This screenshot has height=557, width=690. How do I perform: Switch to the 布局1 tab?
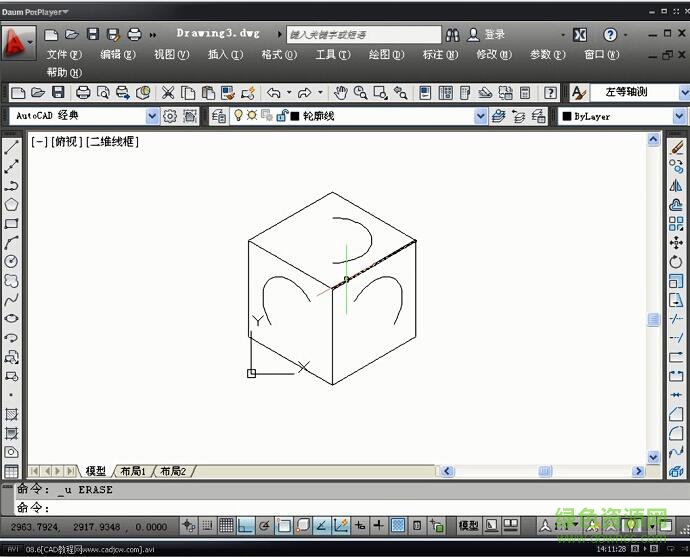point(132,471)
